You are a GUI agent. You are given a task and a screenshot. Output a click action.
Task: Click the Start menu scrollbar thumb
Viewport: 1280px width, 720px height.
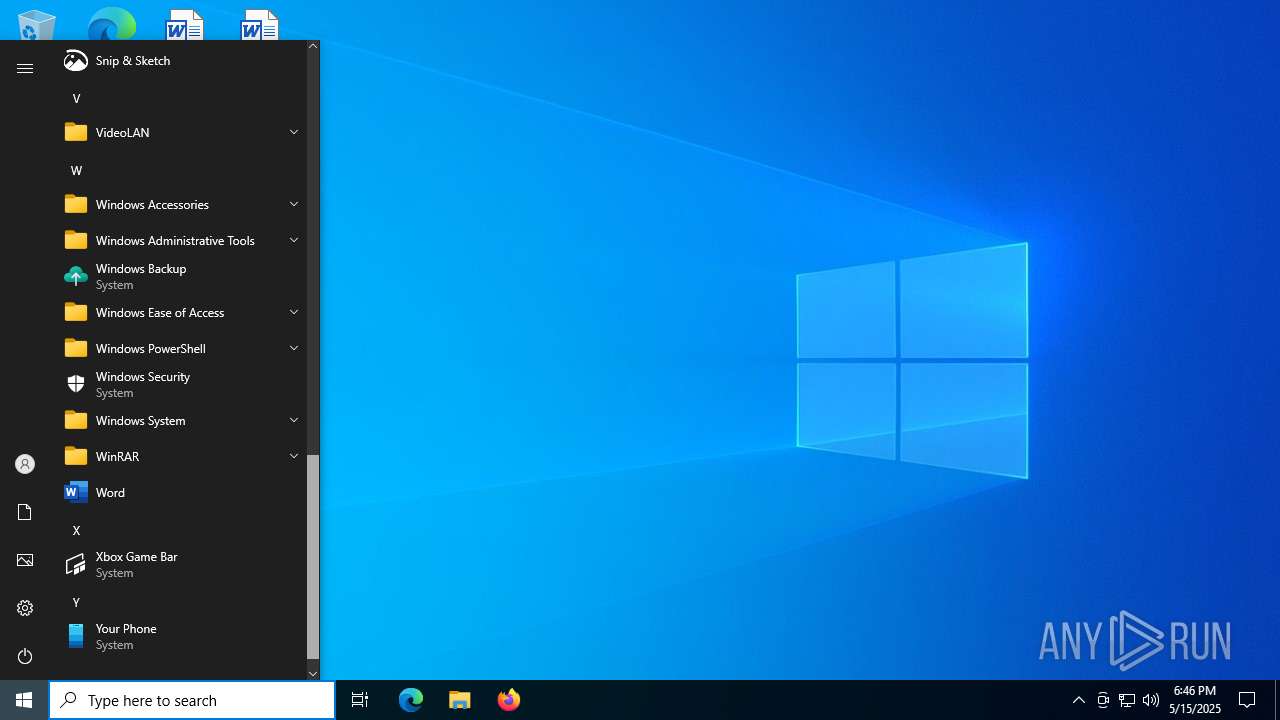click(313, 557)
